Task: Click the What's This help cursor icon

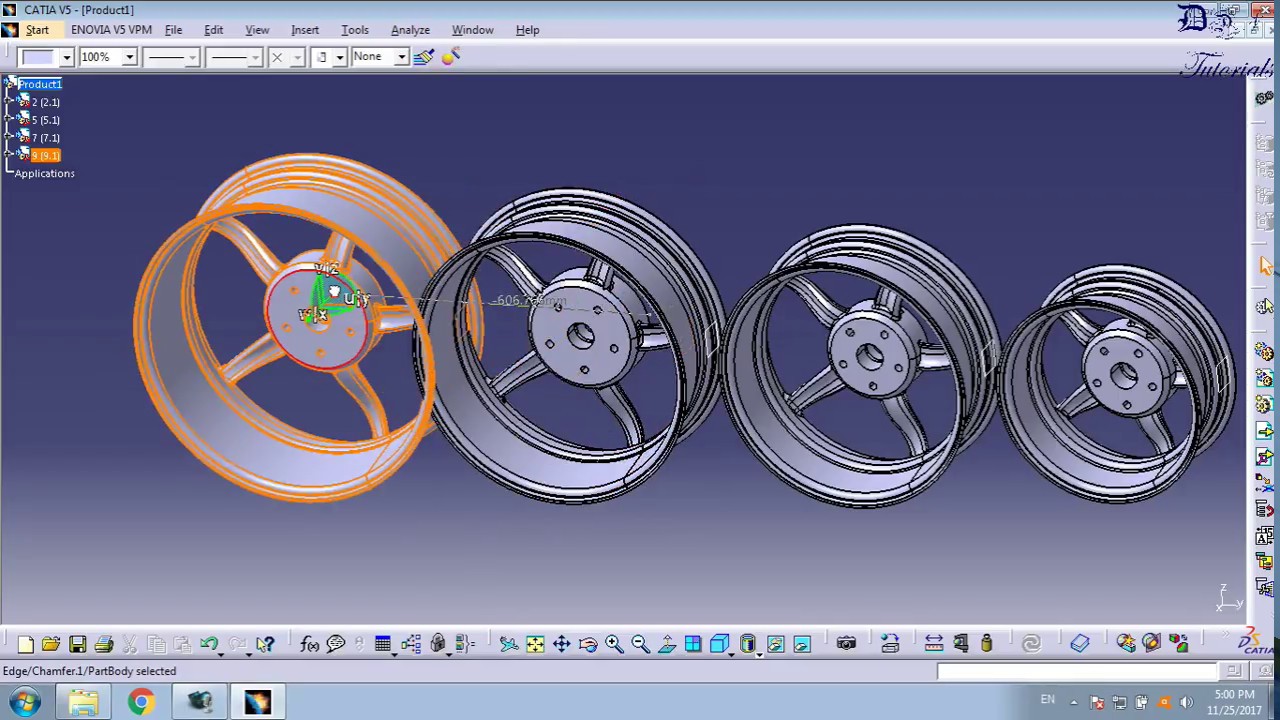Action: 265,644
